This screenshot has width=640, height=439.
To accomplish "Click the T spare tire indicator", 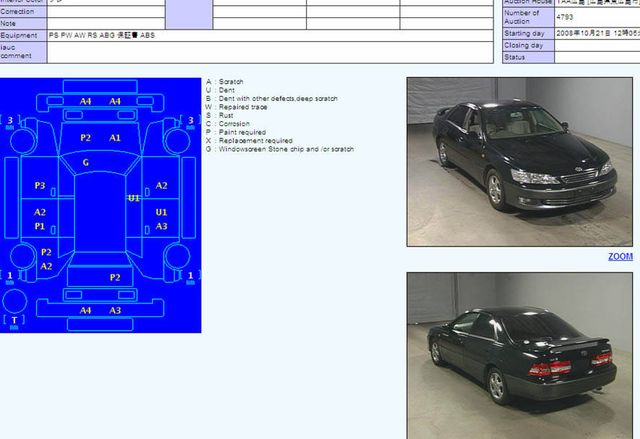I will click(x=14, y=320).
